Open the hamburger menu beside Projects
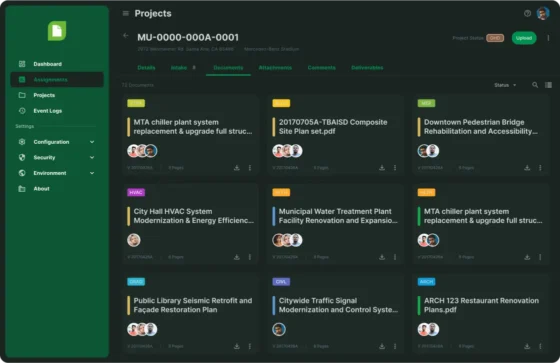 pos(126,14)
